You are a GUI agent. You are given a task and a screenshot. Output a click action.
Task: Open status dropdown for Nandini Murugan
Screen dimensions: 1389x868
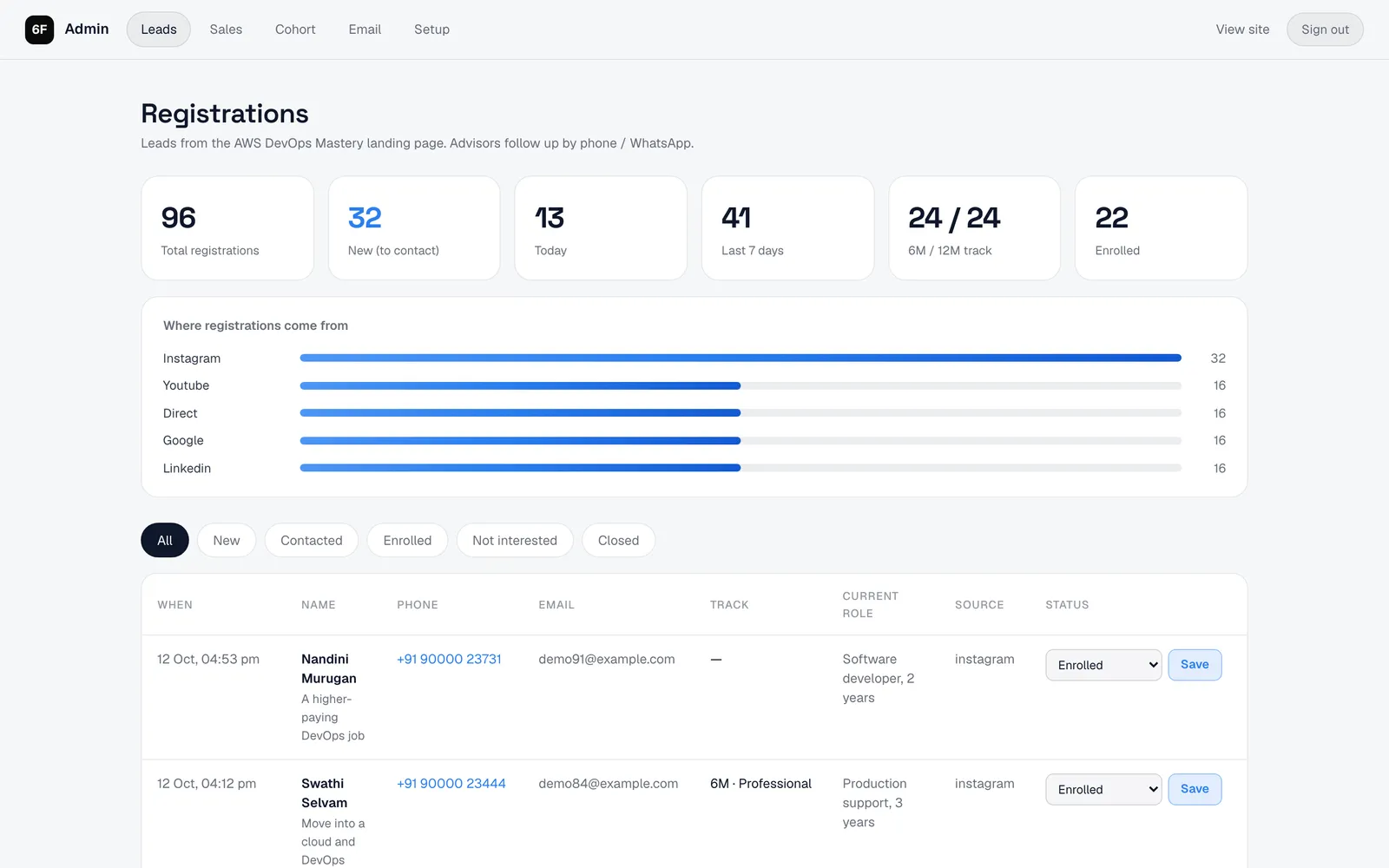pyautogui.click(x=1103, y=665)
